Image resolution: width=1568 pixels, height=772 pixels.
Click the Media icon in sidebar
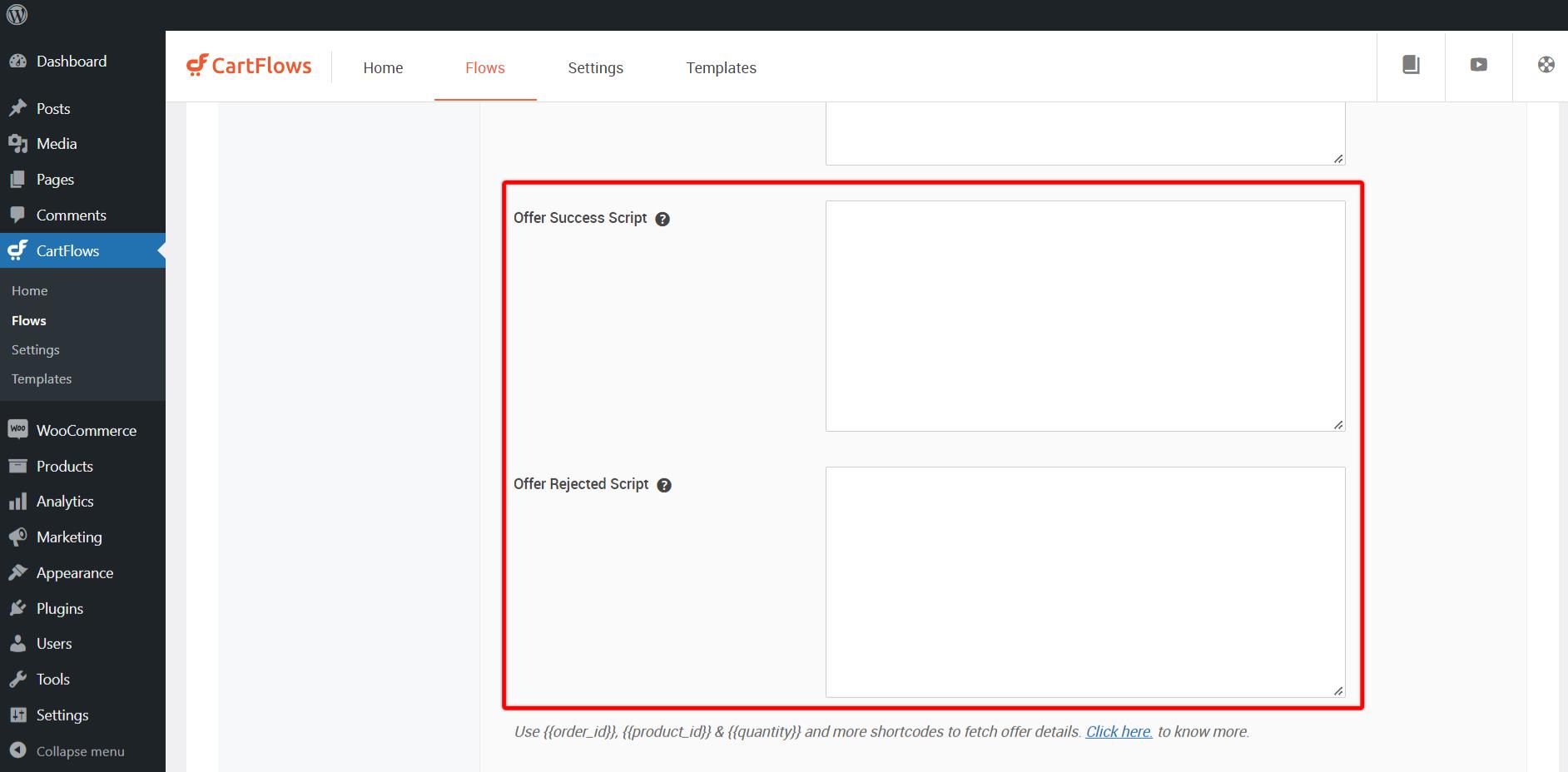coord(17,144)
